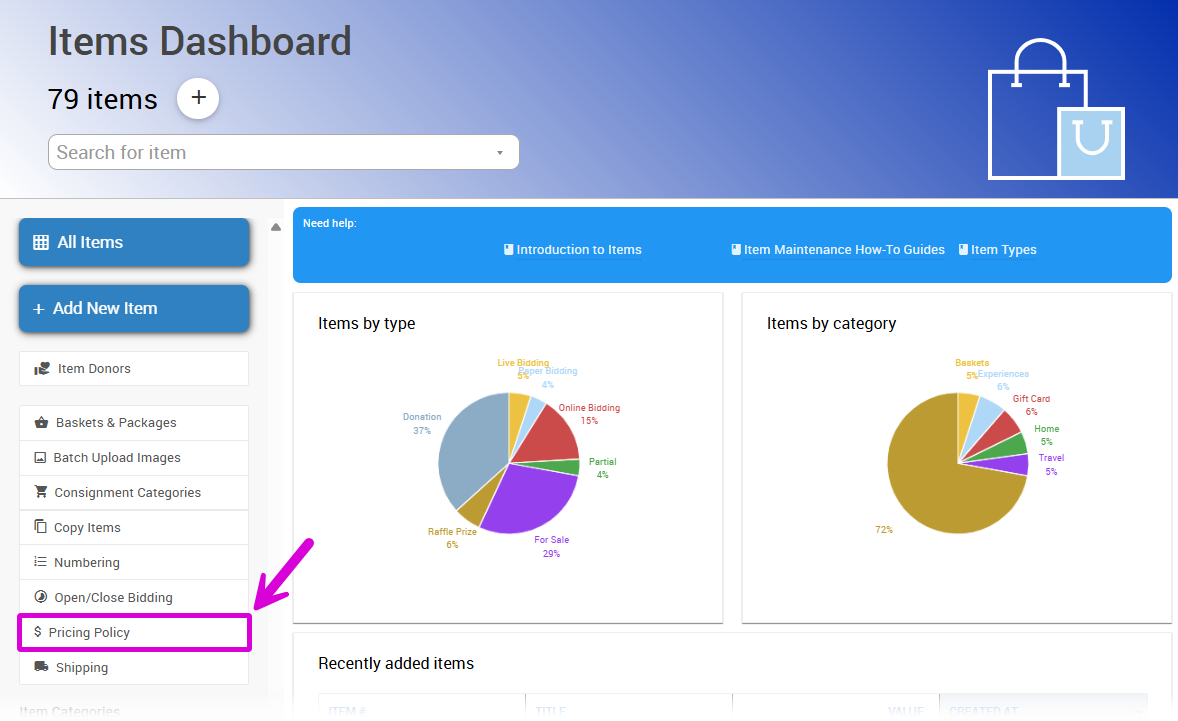Expand the Created At column sort arrow
Screen dimensions: 1178x721
(x=1138, y=712)
